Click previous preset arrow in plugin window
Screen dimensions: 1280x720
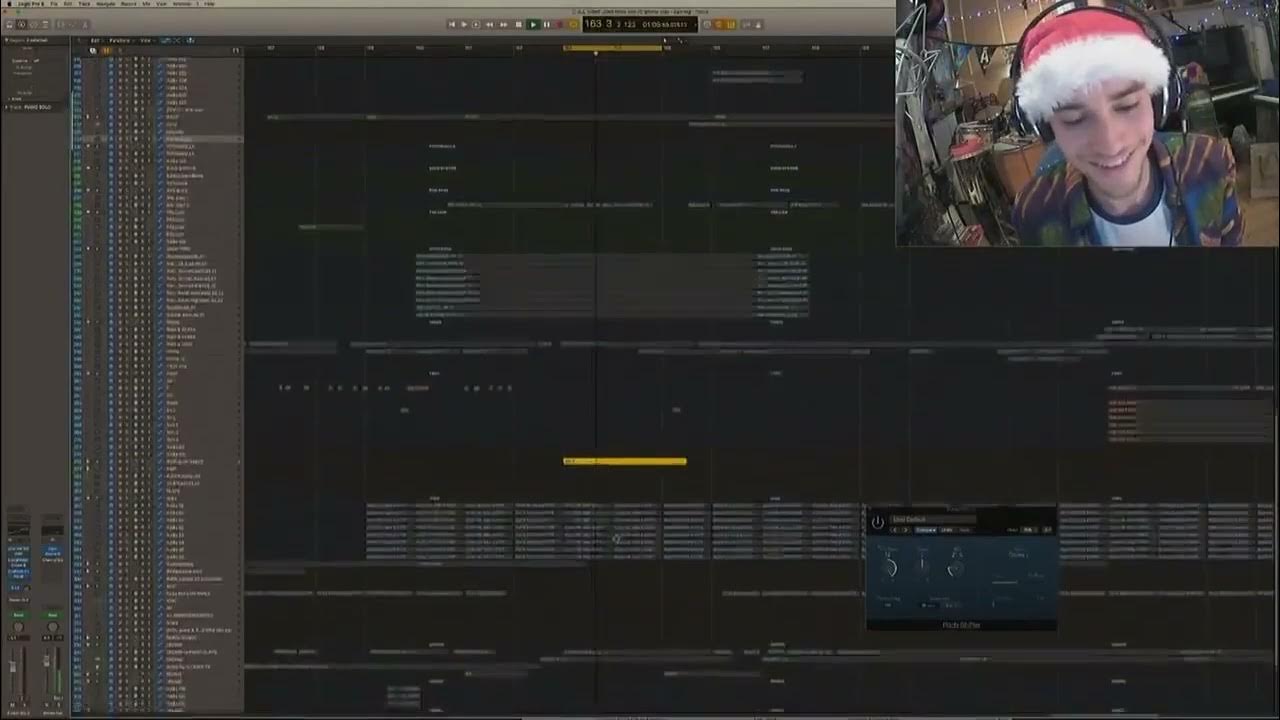(x=893, y=530)
